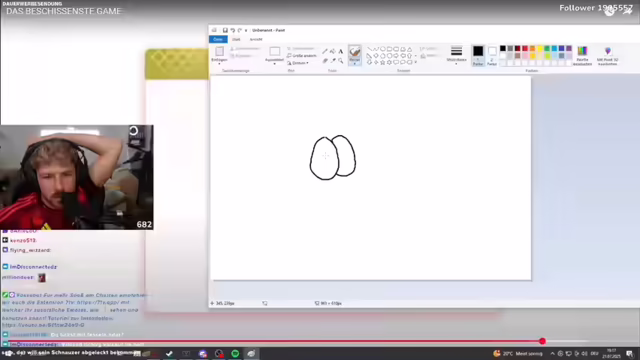This screenshot has width=640, height=360.
Task: Switch to the Ansicht ribbon tab
Action: click(x=256, y=39)
